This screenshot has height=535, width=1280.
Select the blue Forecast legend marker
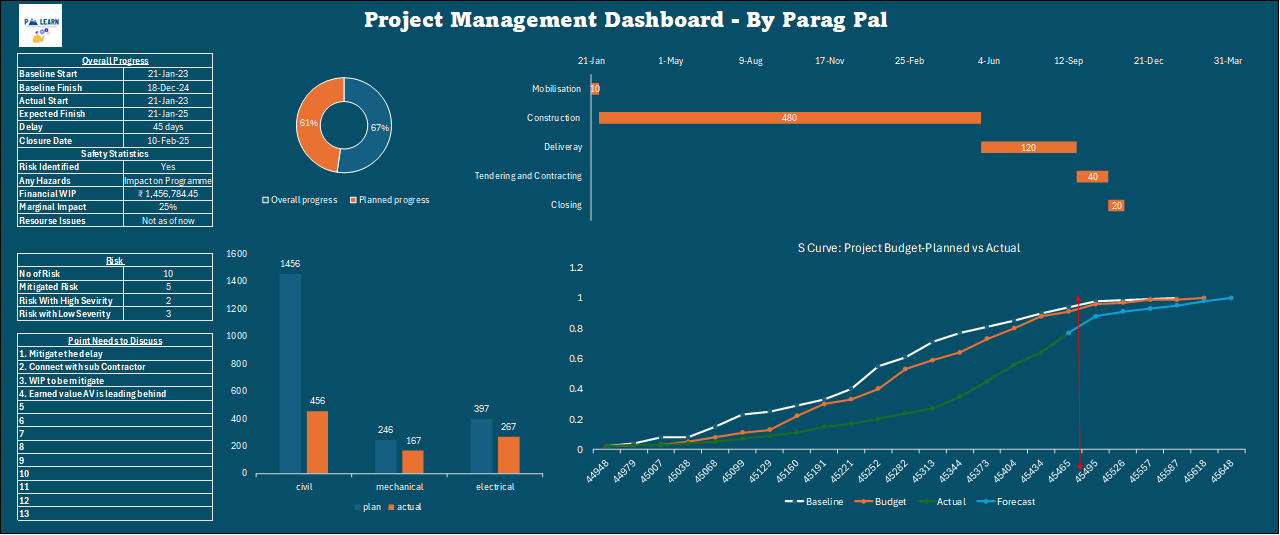988,502
